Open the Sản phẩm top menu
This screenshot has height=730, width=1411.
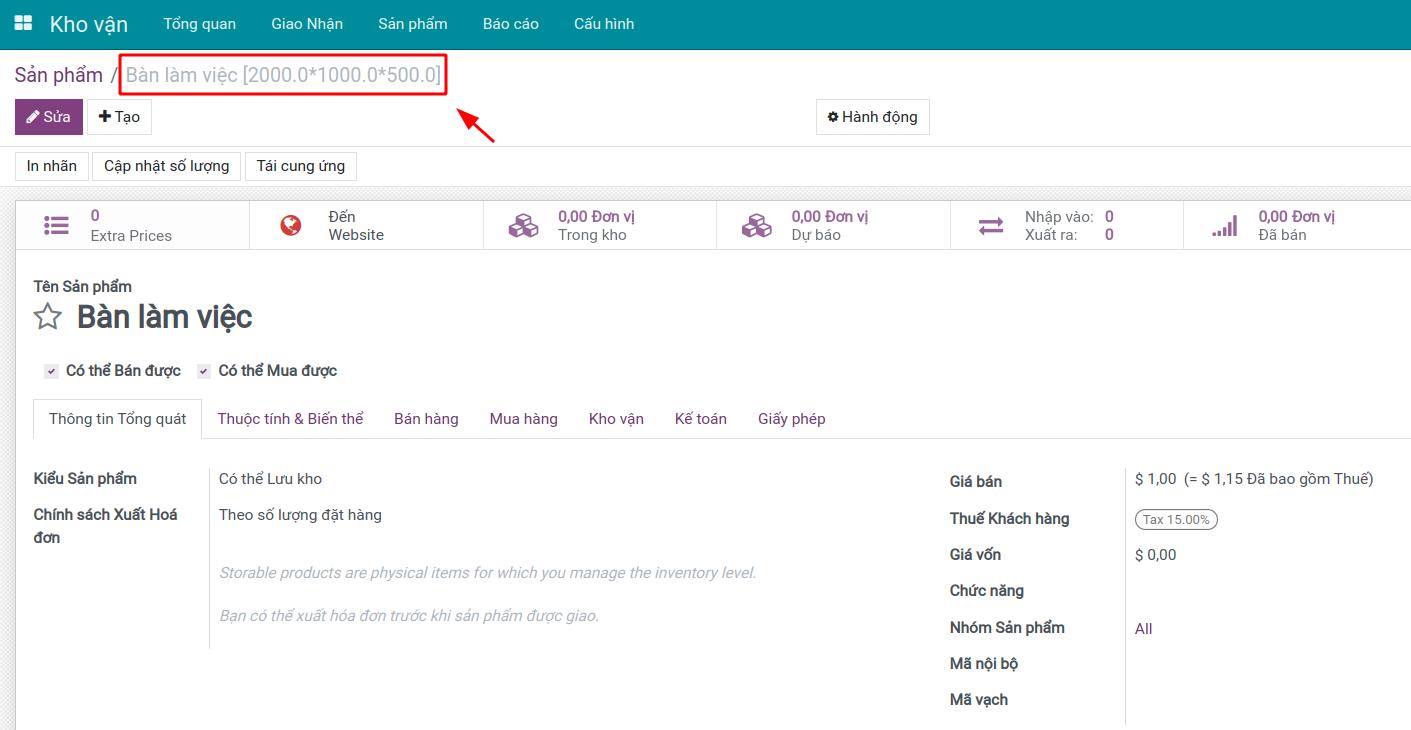[412, 24]
